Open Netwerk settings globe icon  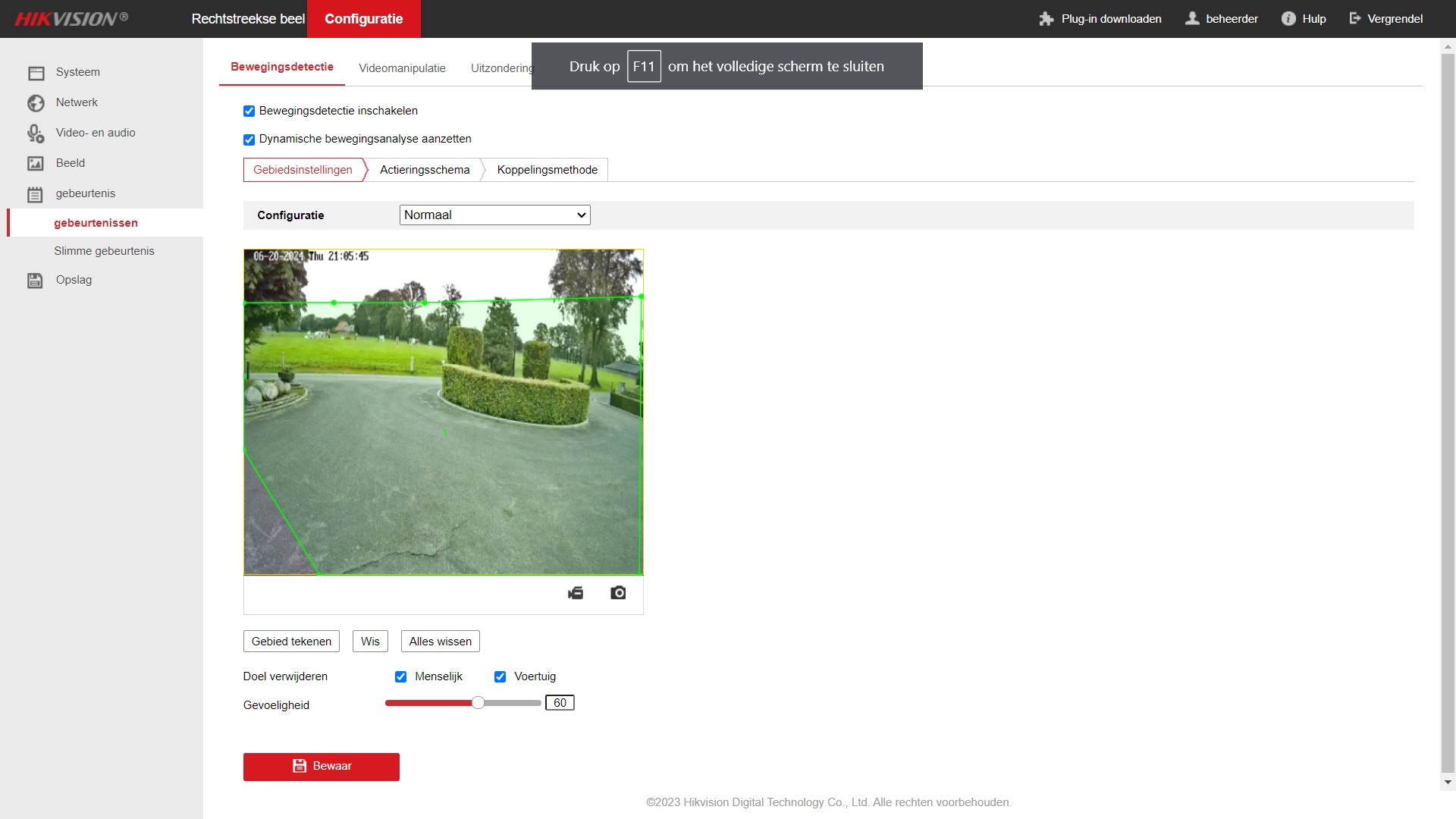pos(36,103)
